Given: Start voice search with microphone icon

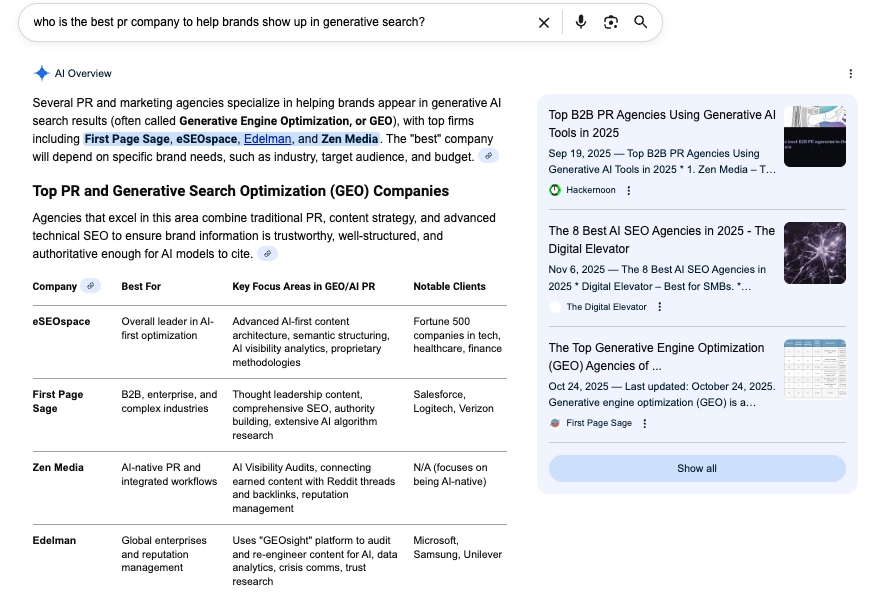Looking at the screenshot, I should pos(580,22).
